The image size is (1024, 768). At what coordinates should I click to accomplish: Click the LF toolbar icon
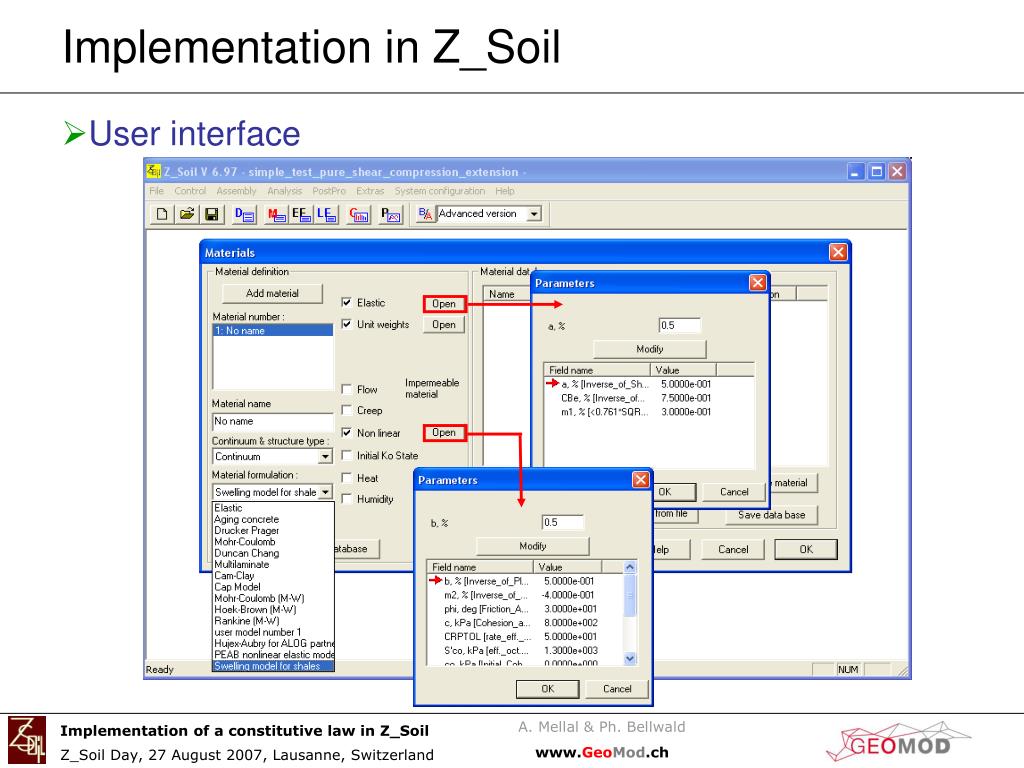(326, 214)
